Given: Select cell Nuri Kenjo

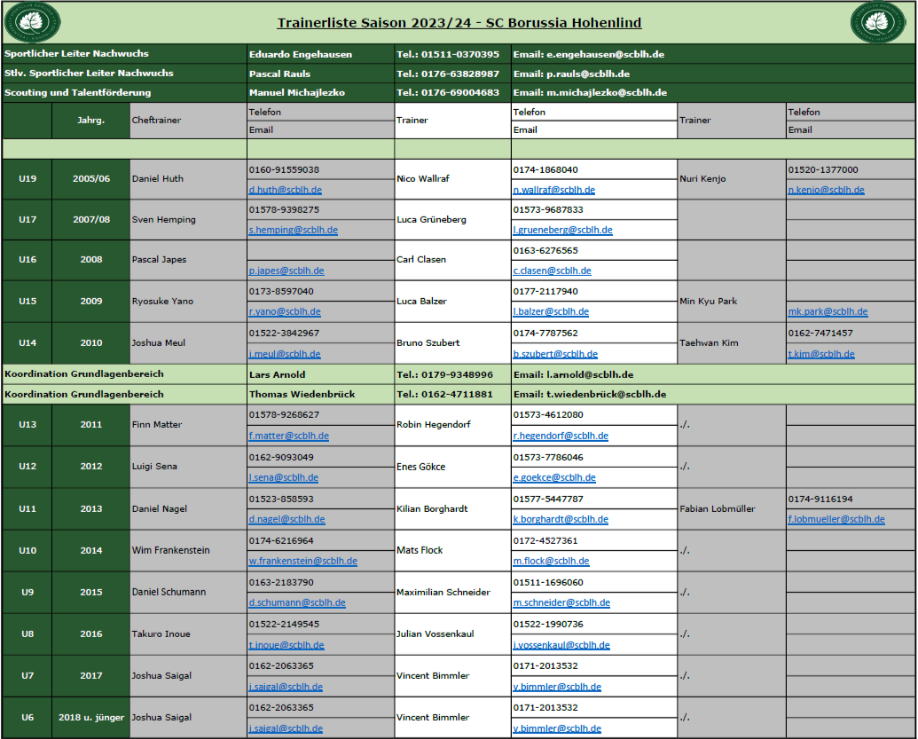Looking at the screenshot, I should tap(732, 179).
